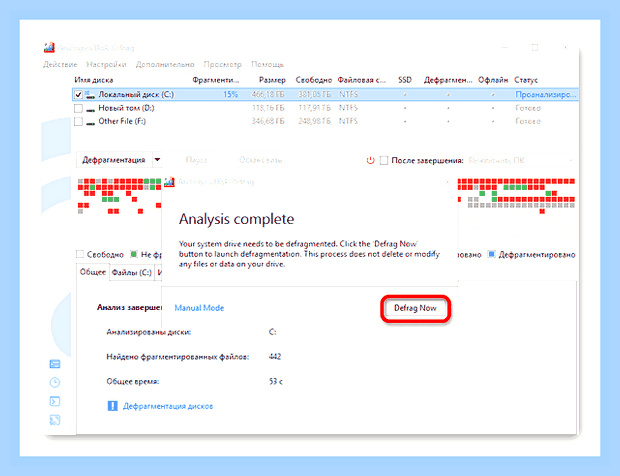This screenshot has width=620, height=476.
Task: Click the 53 с total time value
Action: pyautogui.click(x=276, y=382)
